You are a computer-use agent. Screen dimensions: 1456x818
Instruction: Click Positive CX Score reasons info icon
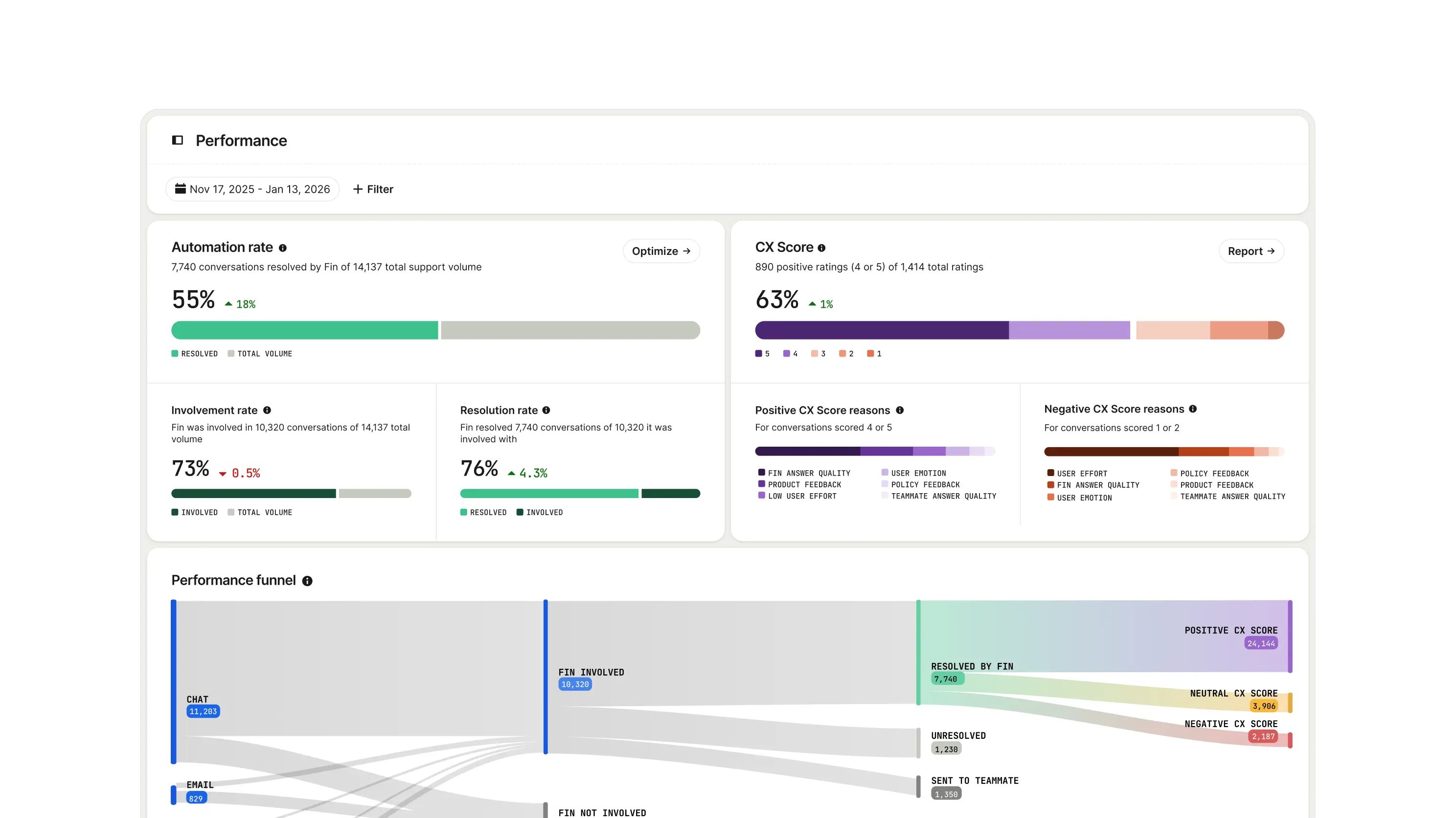[900, 410]
